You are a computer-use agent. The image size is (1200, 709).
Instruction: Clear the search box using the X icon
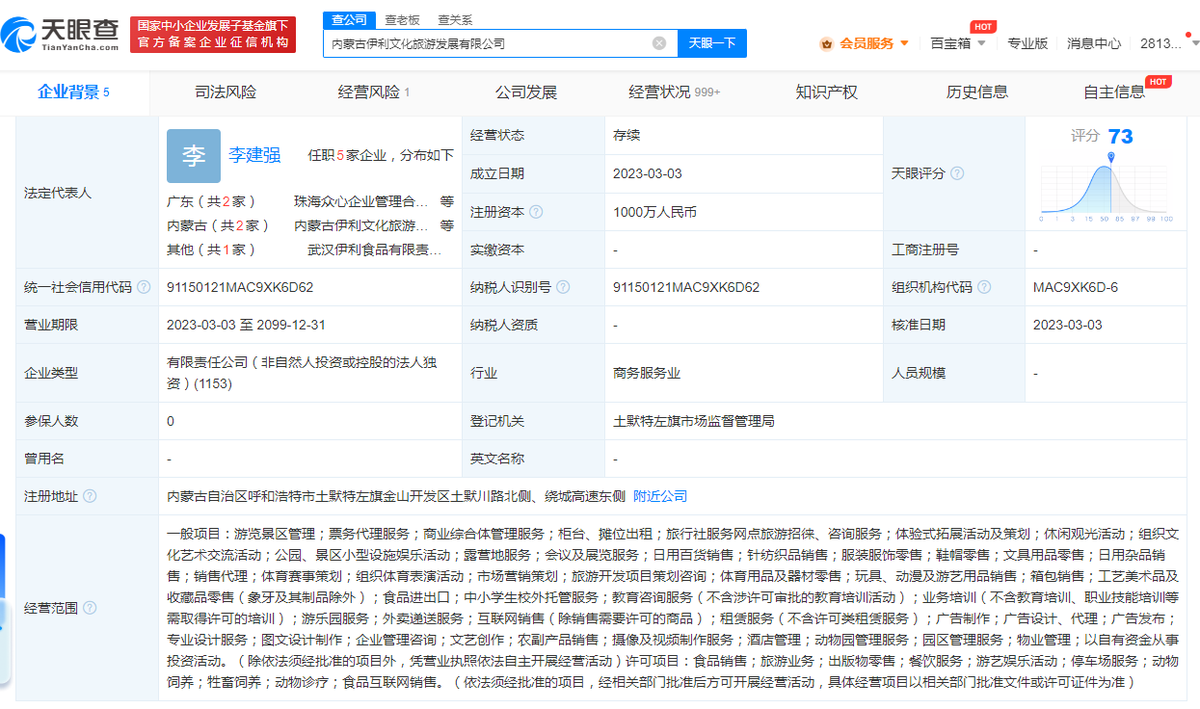658,43
